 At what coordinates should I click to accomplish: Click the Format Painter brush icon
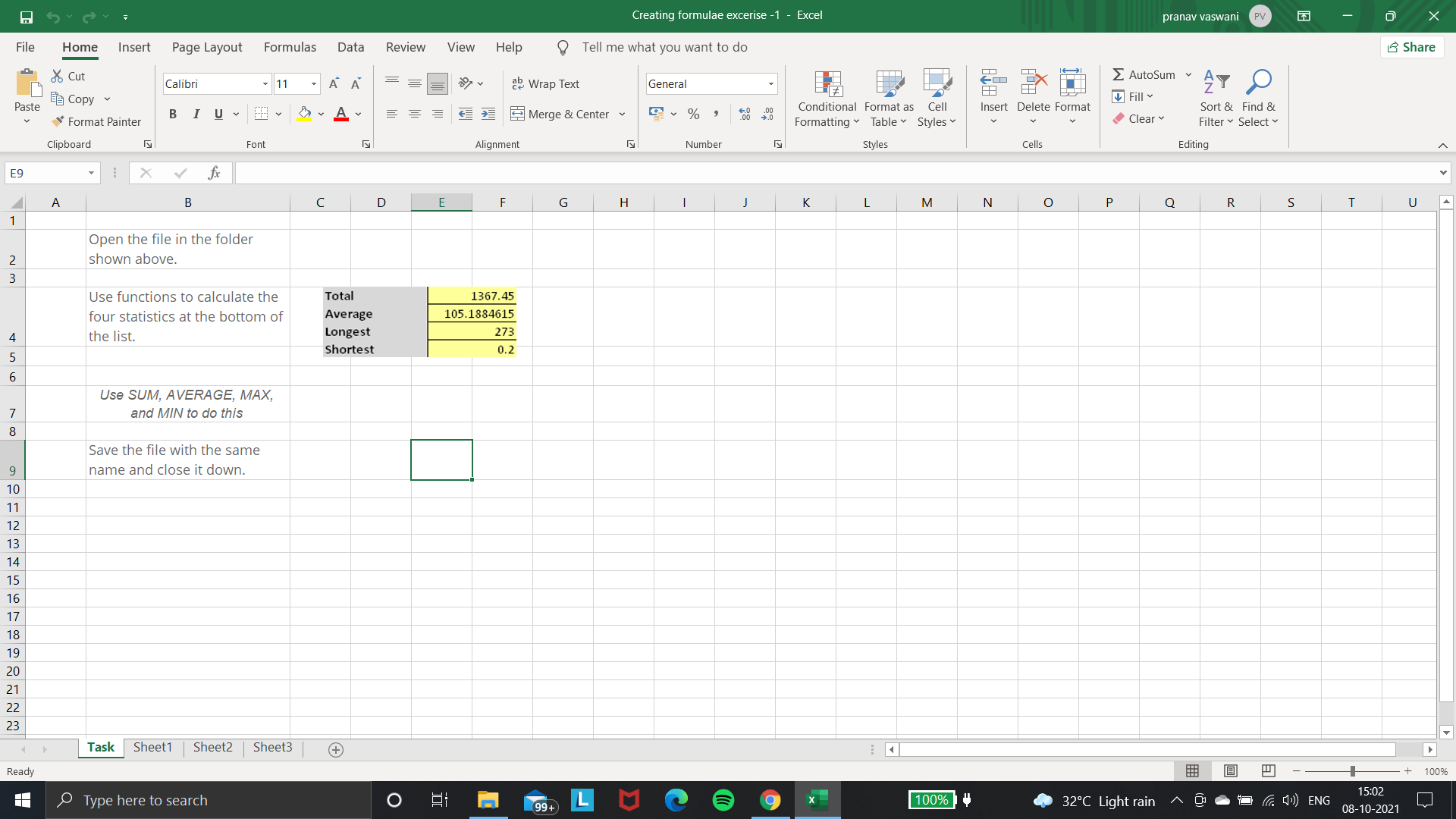coord(58,121)
